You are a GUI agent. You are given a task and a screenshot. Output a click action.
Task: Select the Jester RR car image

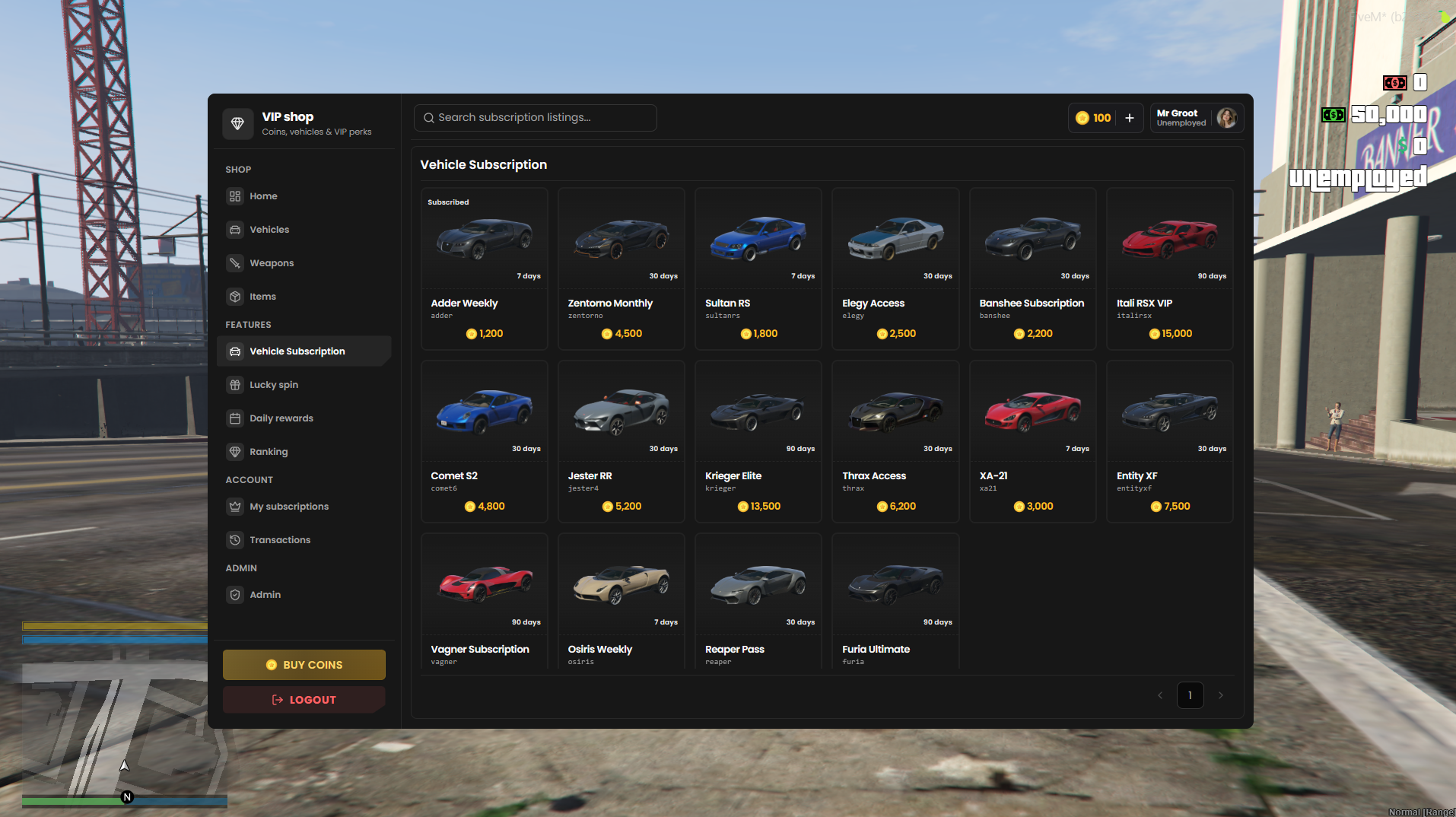click(x=622, y=411)
